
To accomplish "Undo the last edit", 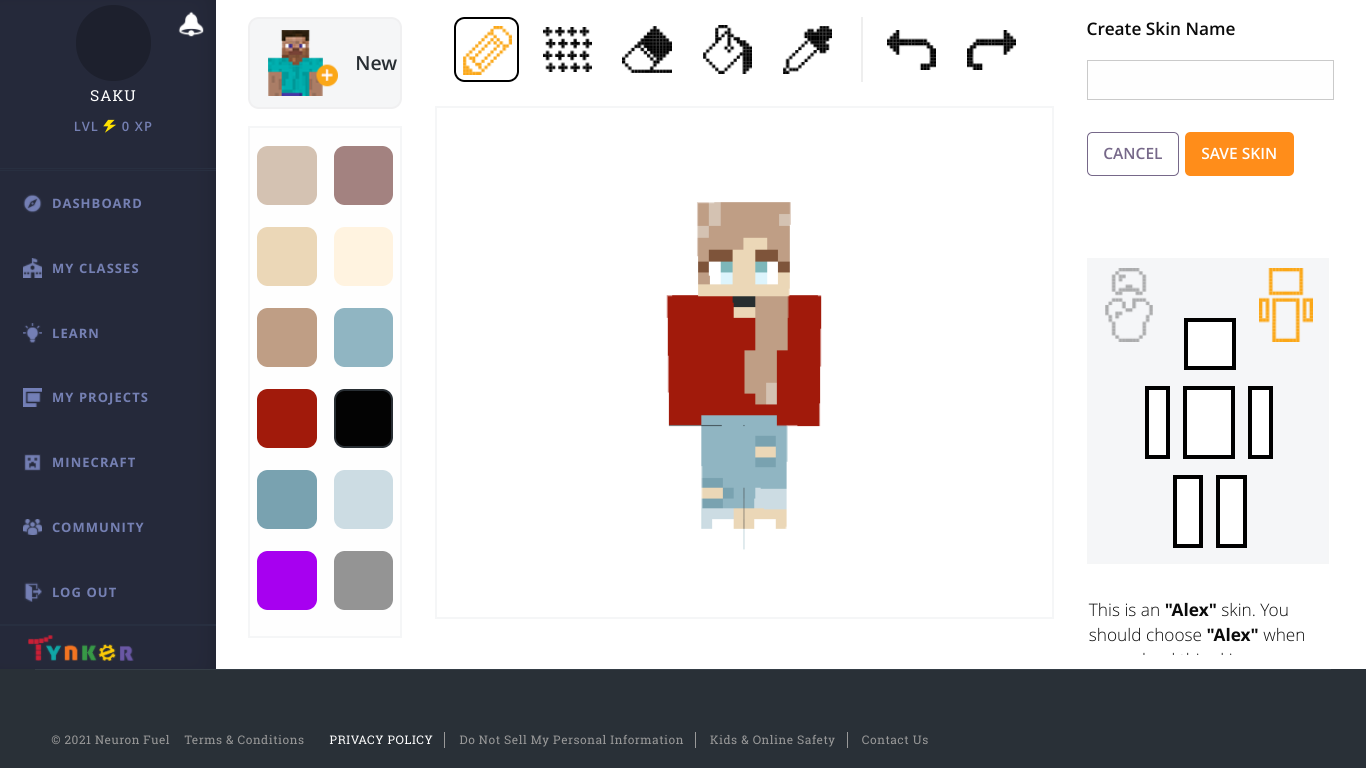I will click(x=911, y=49).
